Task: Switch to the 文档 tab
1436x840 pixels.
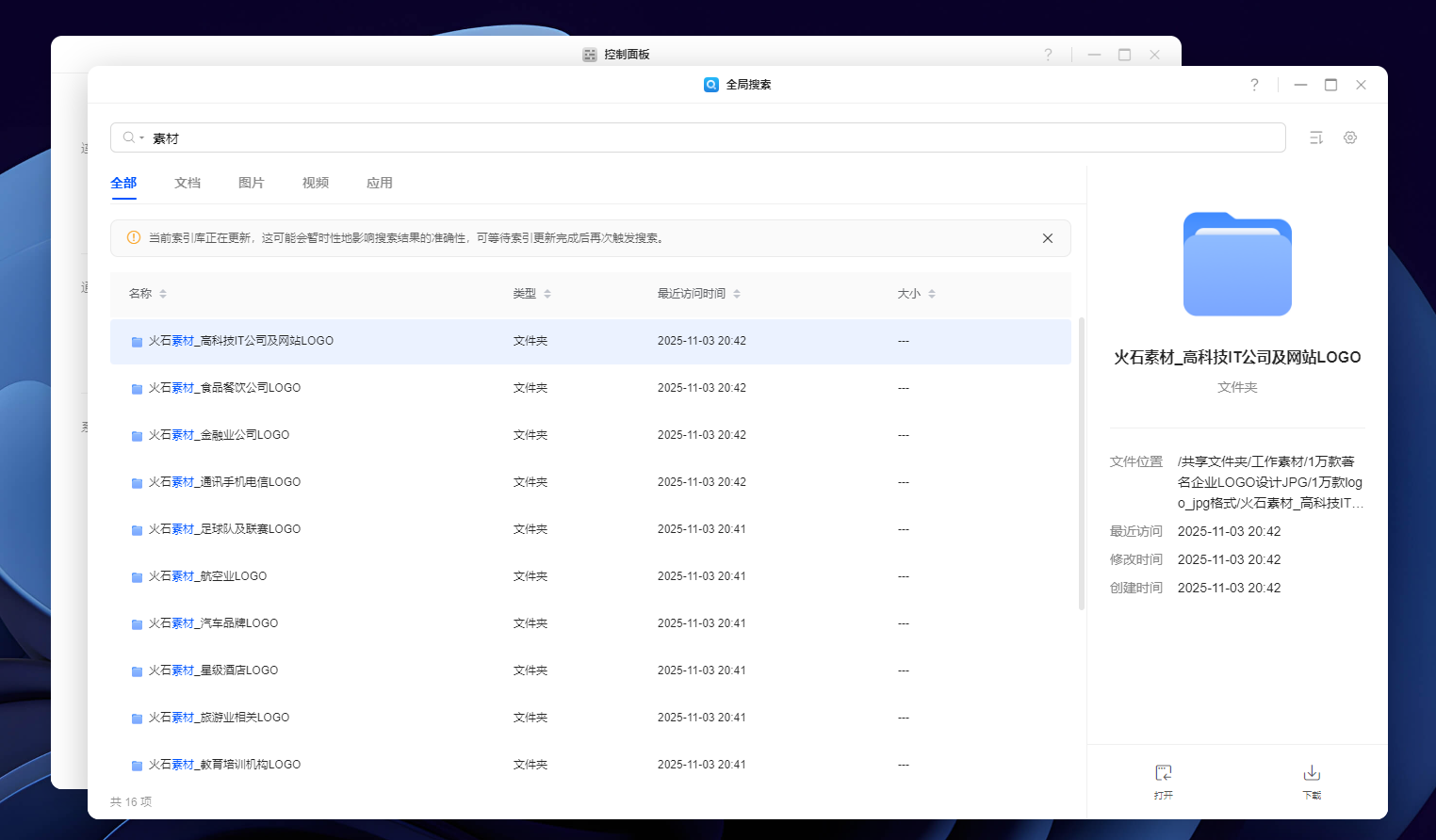Action: coord(188,183)
